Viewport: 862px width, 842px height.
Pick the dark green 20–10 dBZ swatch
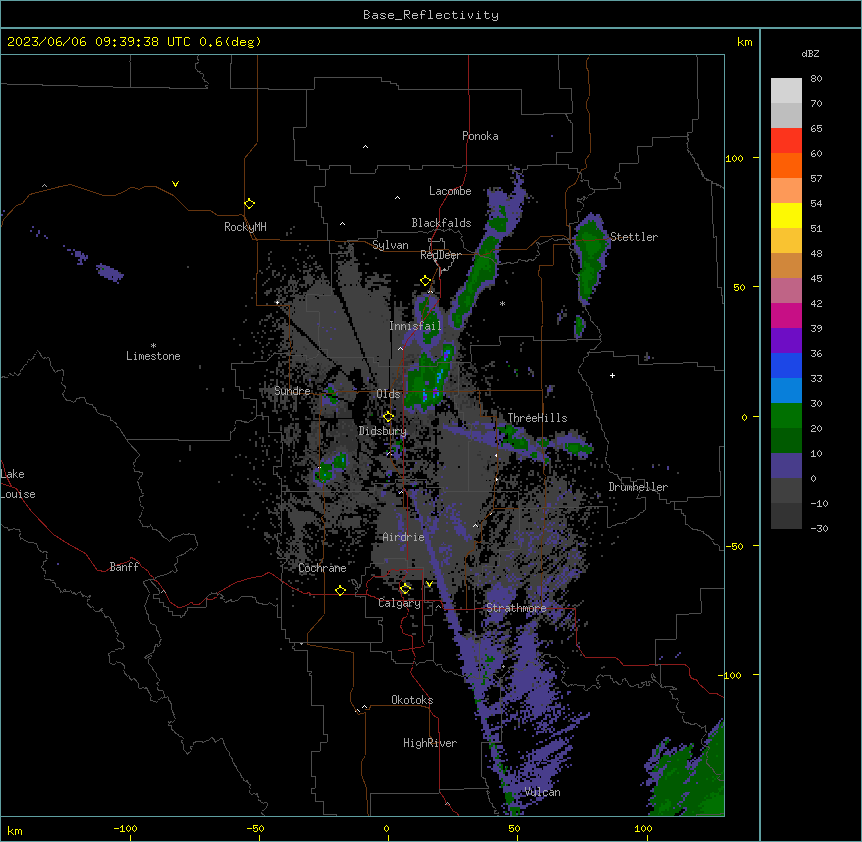click(786, 441)
